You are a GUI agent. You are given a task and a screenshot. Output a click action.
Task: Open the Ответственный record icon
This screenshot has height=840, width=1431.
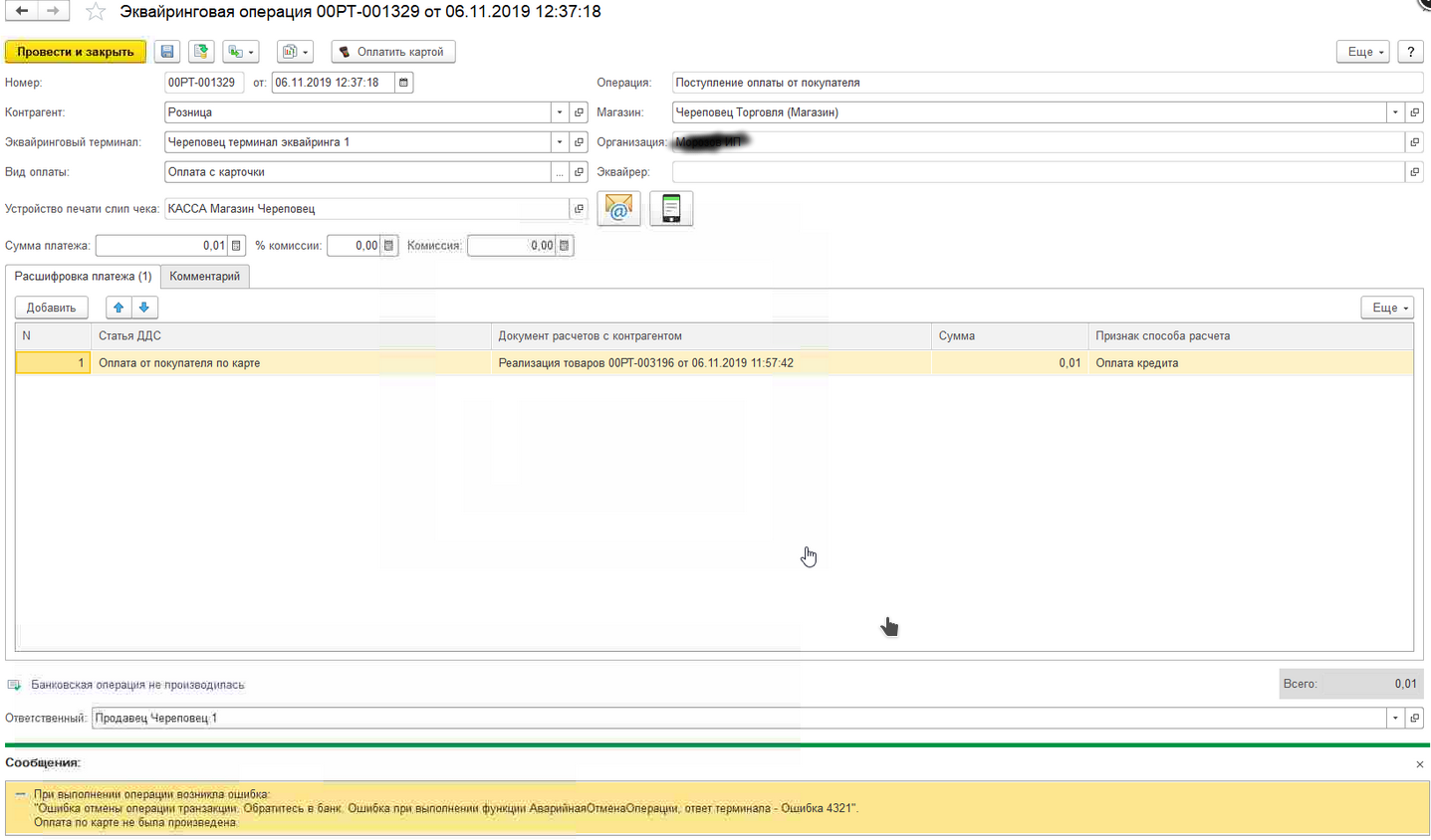pyautogui.click(x=1414, y=718)
